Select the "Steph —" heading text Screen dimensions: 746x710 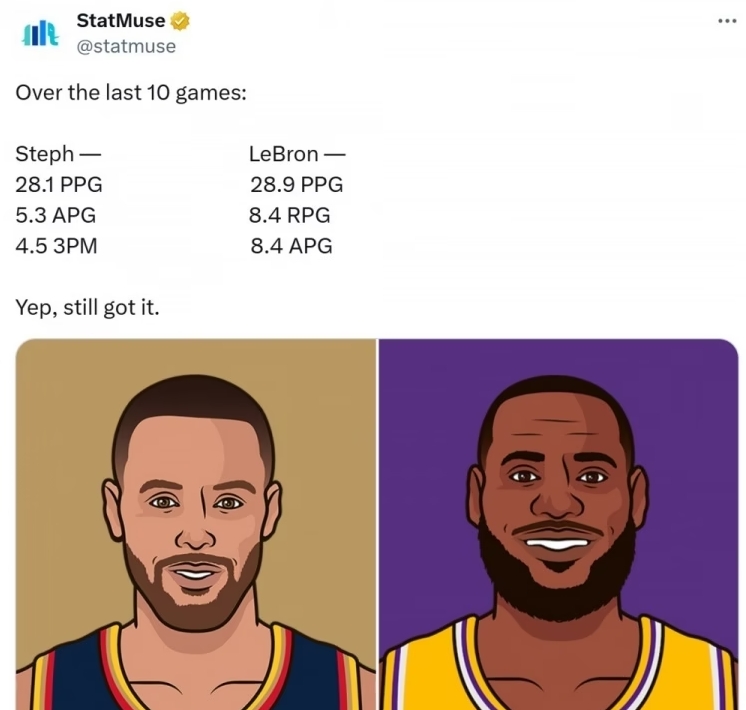tap(58, 154)
